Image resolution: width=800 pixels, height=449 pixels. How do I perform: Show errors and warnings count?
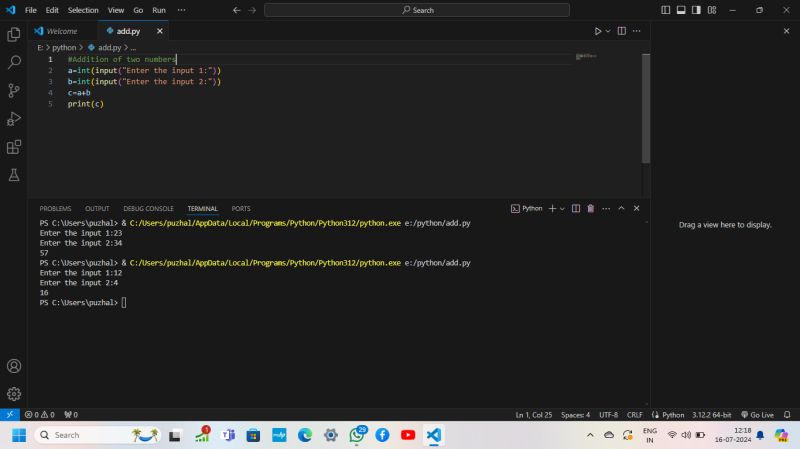pos(39,415)
